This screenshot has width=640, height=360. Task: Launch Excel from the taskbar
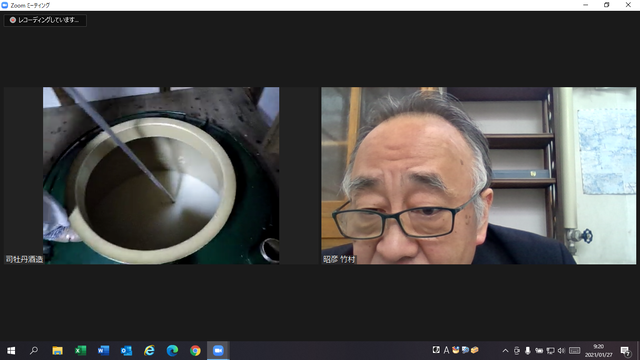click(80, 351)
